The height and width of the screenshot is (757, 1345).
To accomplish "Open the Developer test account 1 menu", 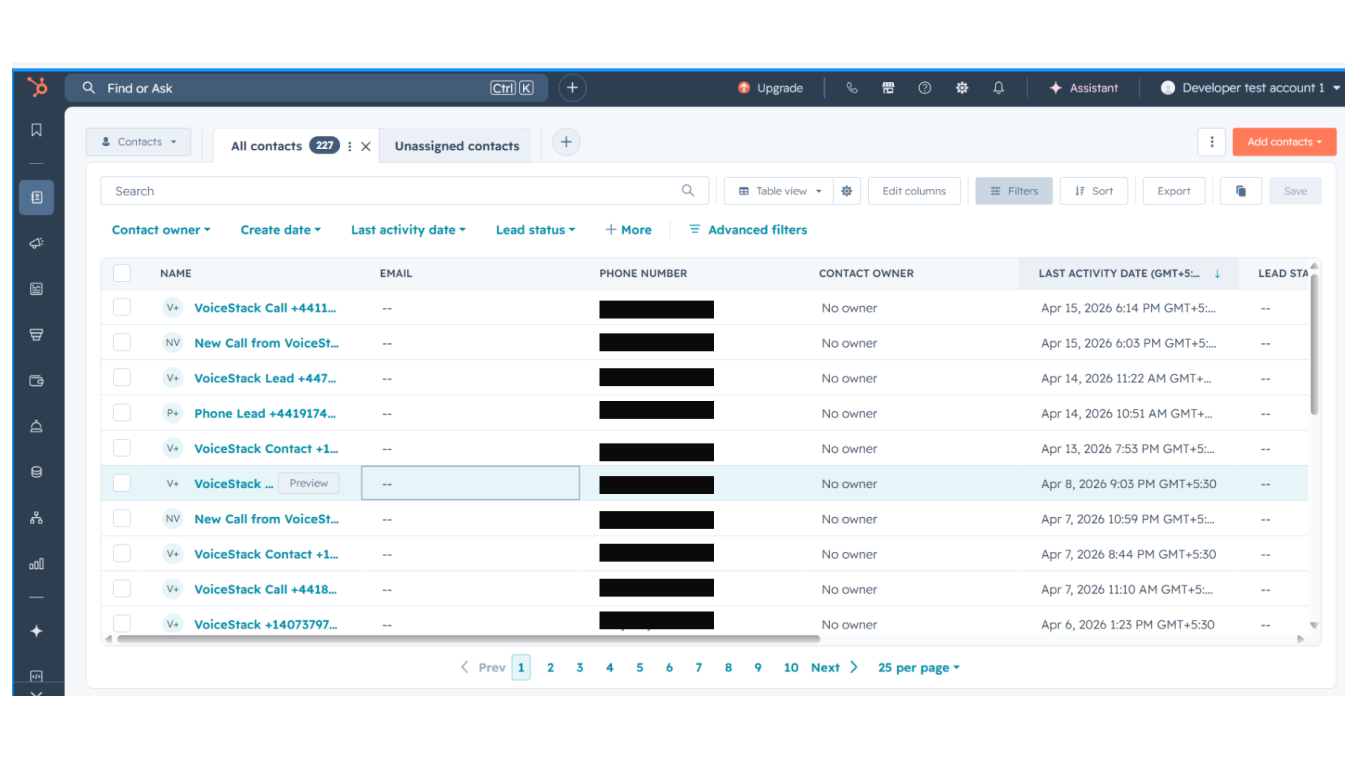I will 1249,88.
